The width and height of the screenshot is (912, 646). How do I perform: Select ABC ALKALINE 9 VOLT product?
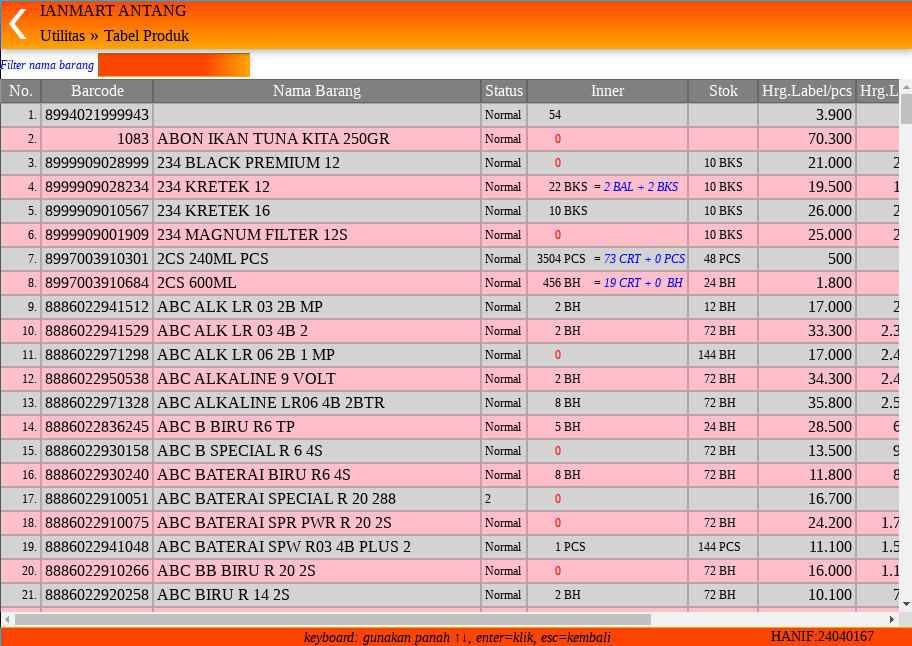tap(246, 379)
